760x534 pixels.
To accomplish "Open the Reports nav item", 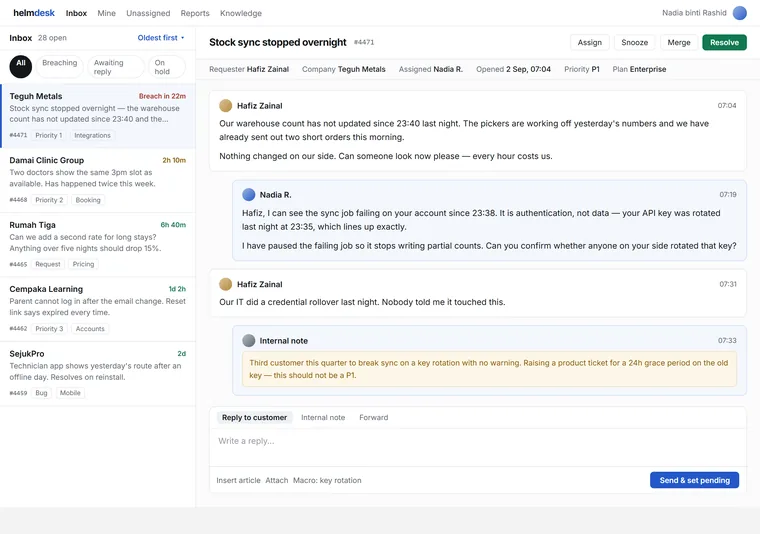I will tap(195, 13).
